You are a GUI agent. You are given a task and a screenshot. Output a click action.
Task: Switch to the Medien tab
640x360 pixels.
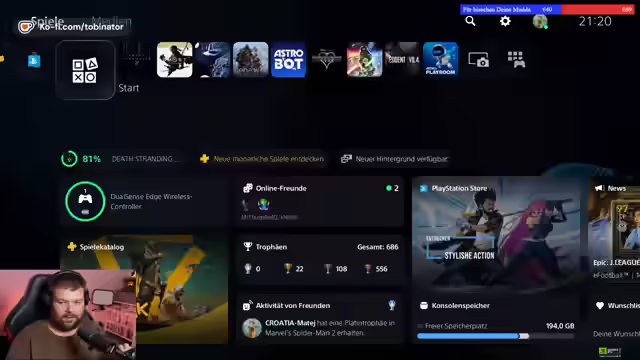click(x=111, y=20)
